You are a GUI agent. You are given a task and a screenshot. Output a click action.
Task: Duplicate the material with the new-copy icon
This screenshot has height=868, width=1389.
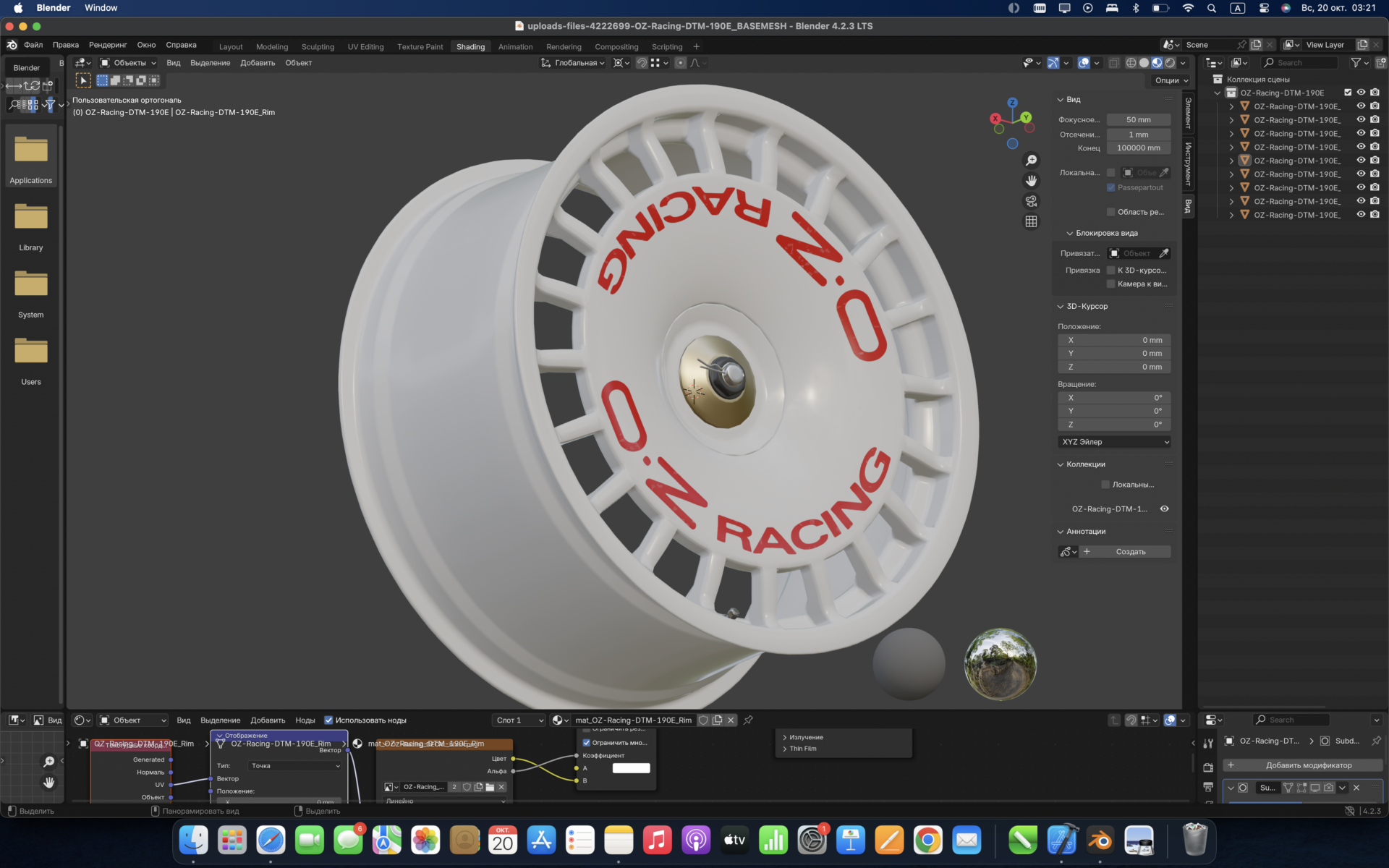pyautogui.click(x=717, y=720)
